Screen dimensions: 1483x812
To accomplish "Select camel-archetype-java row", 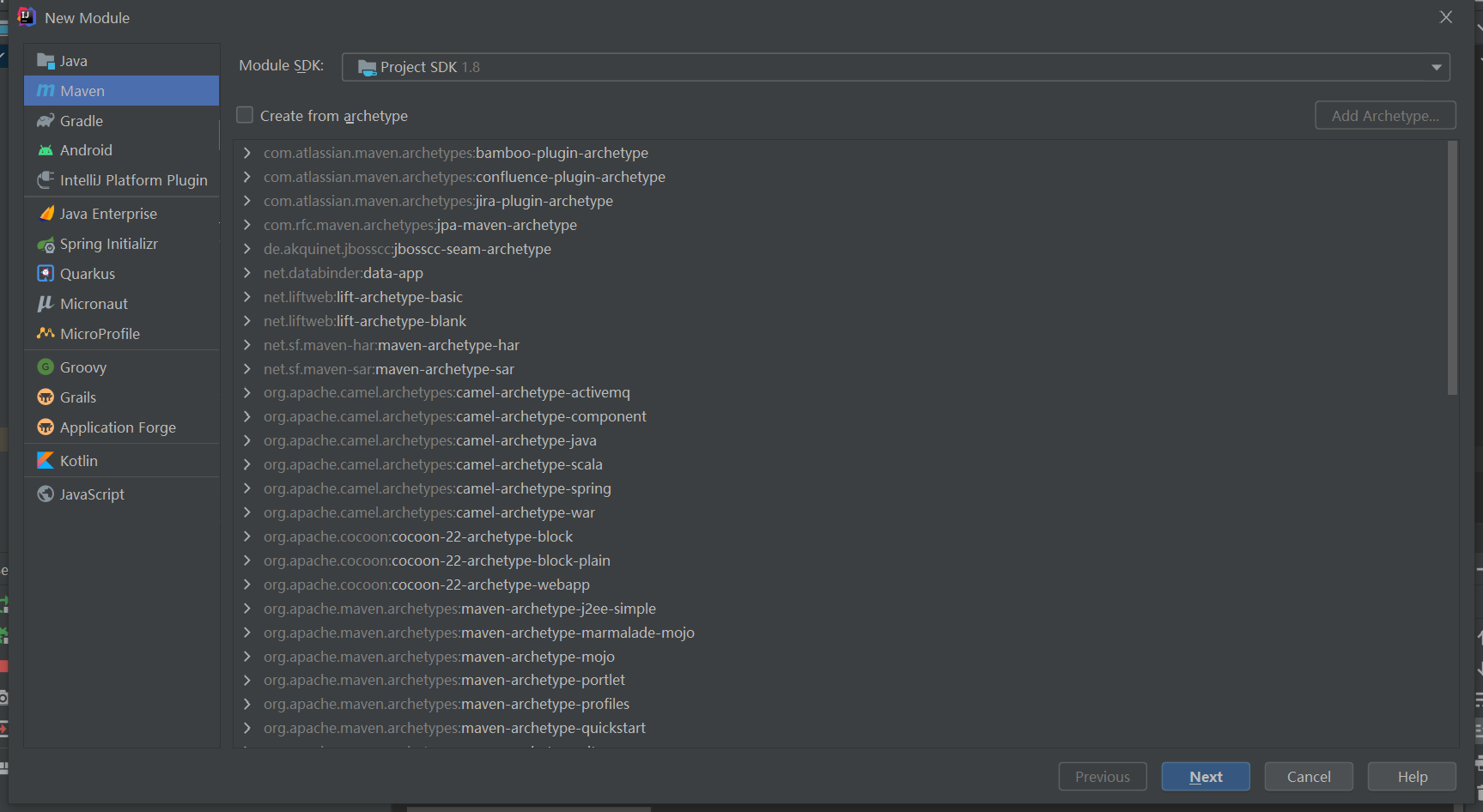I will click(x=840, y=440).
